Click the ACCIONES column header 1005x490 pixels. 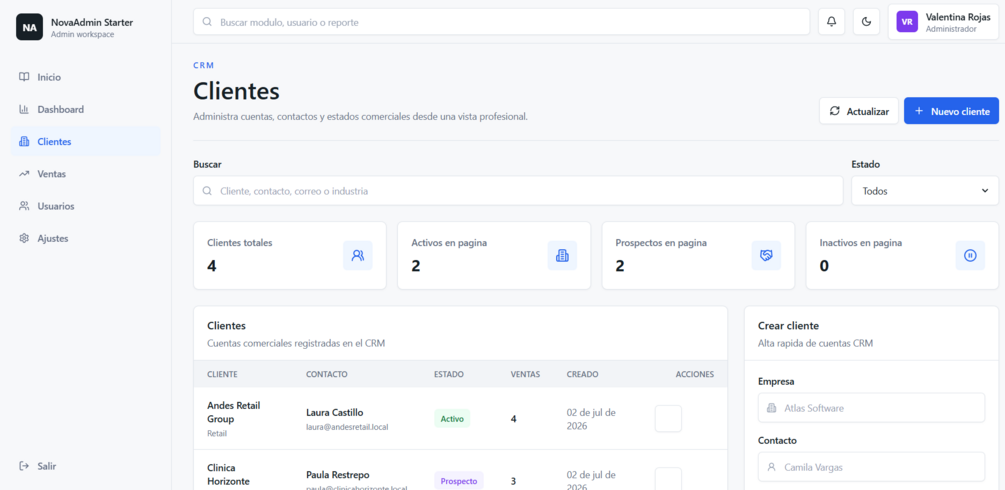(695, 374)
